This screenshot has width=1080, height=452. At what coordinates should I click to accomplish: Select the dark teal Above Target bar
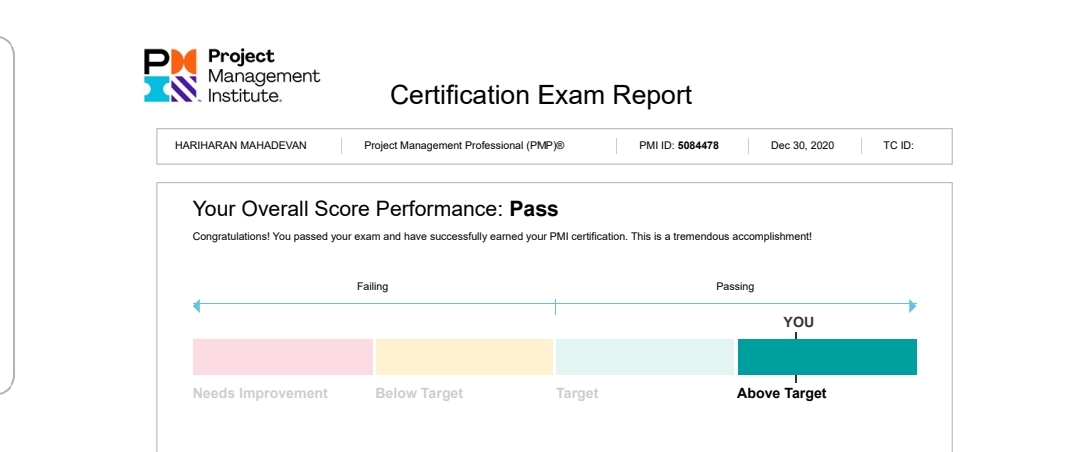tap(827, 356)
